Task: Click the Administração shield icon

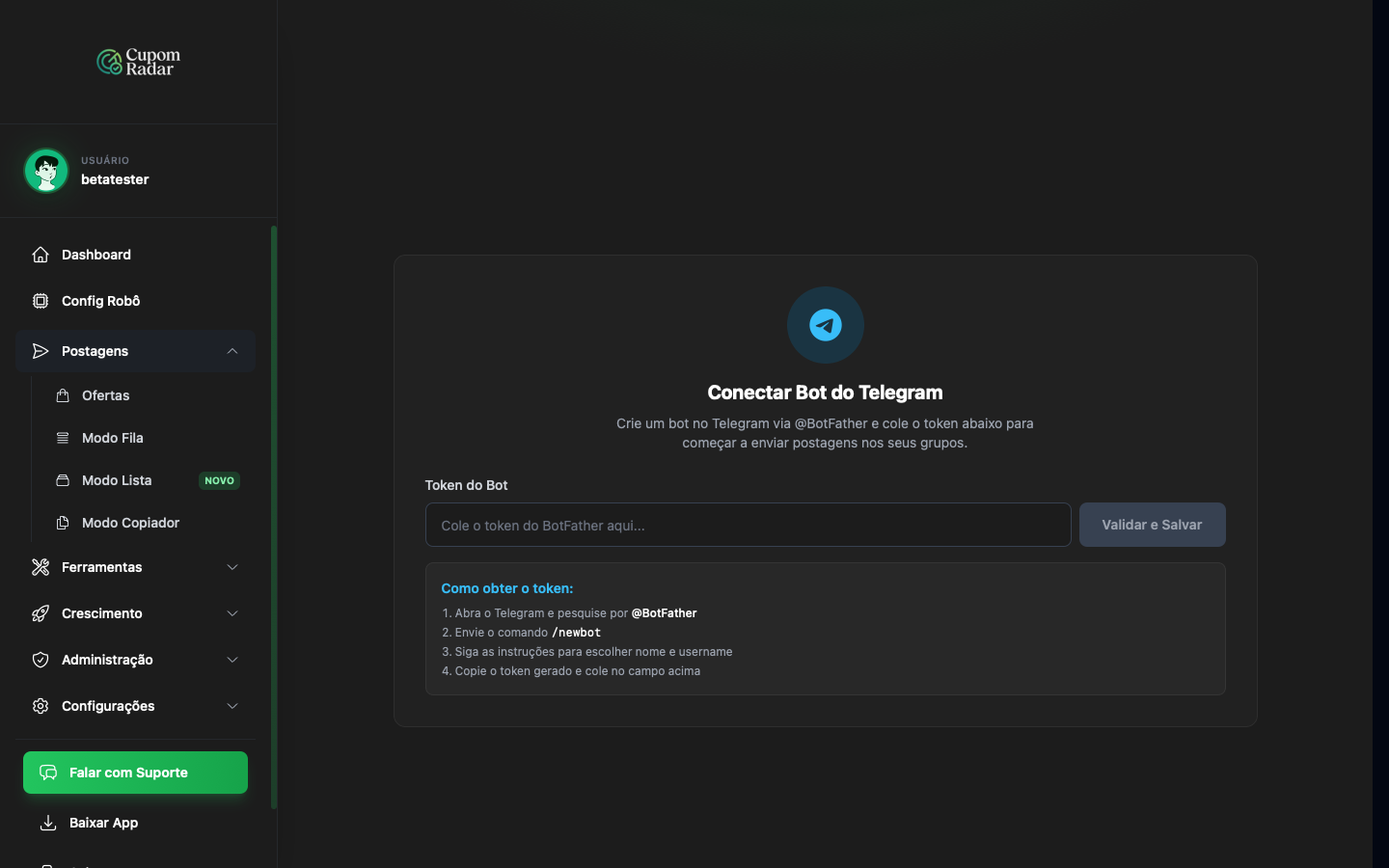Action: (41, 660)
